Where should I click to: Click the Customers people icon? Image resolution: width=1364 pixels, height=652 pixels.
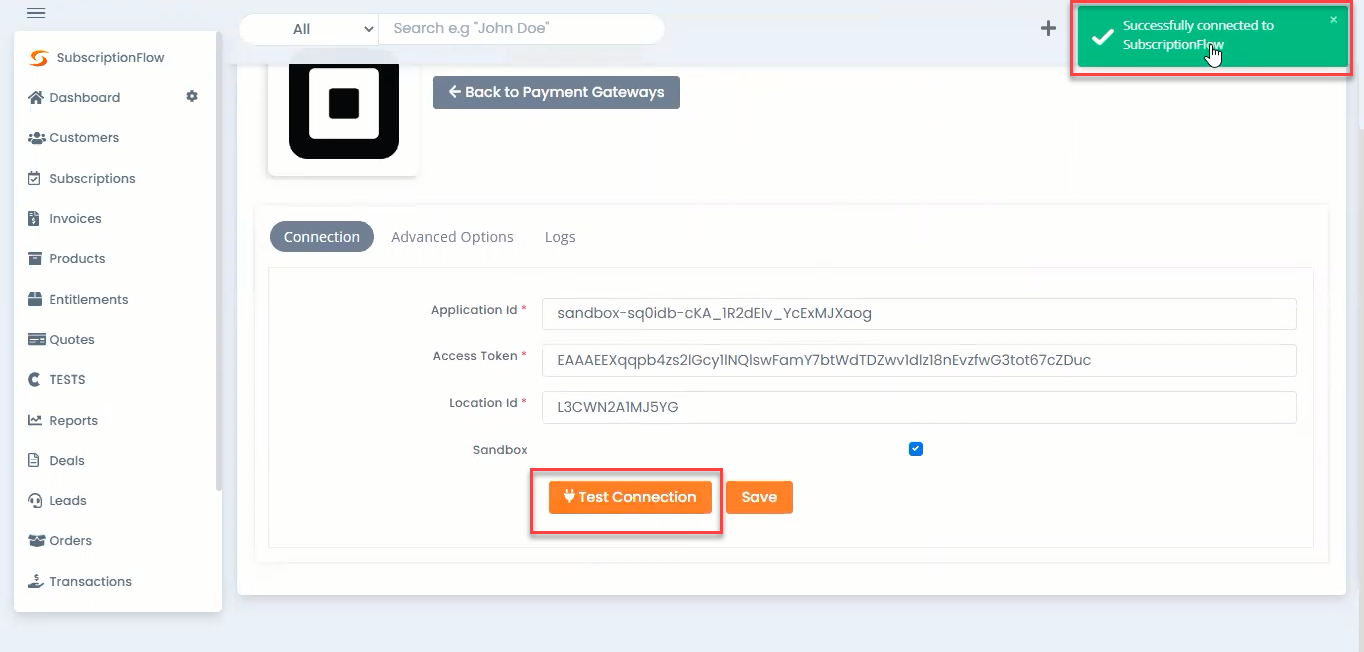(36, 138)
